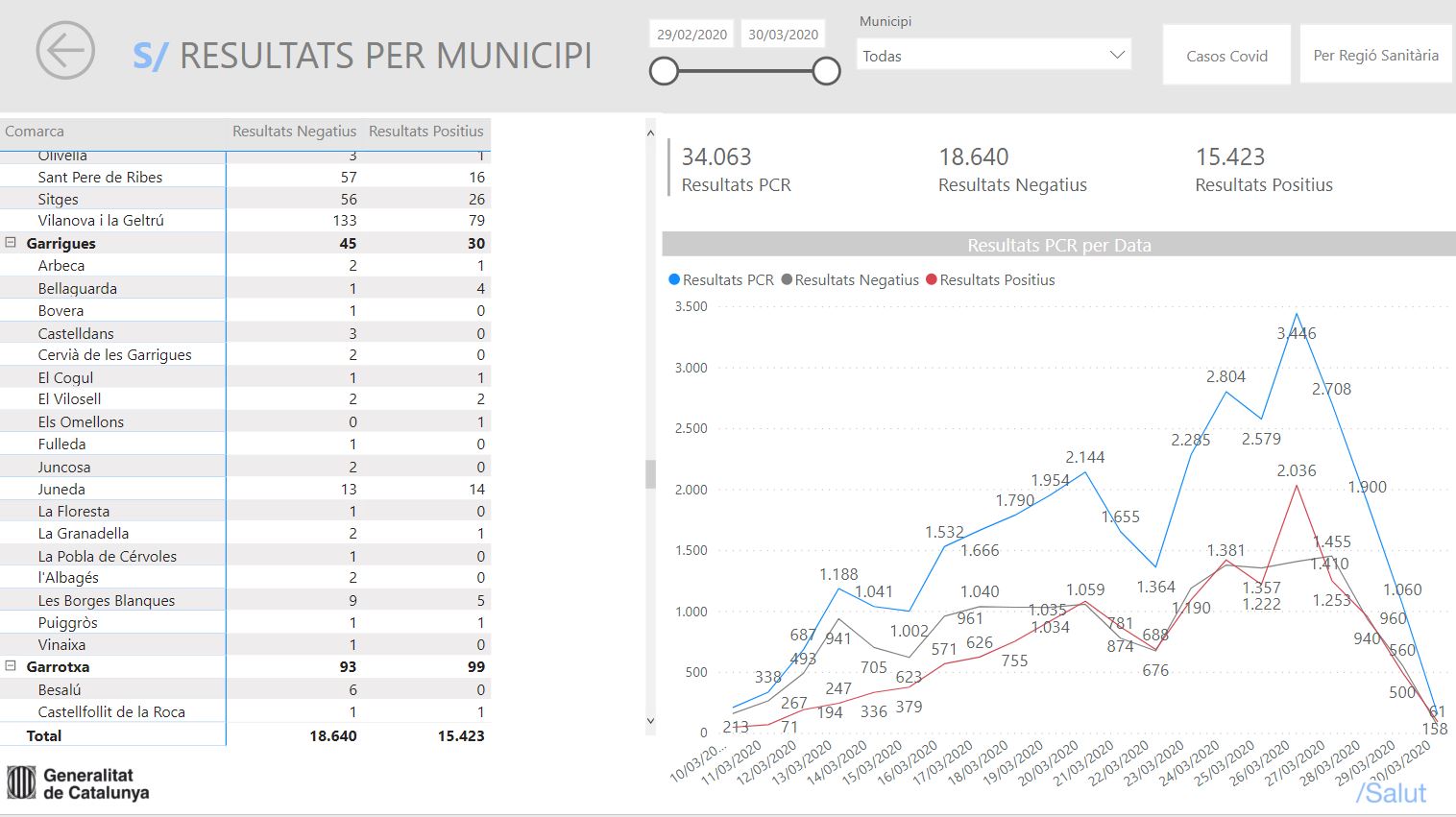Click the left date slider handle
Viewport: 1456px width, 817px height.
click(664, 71)
